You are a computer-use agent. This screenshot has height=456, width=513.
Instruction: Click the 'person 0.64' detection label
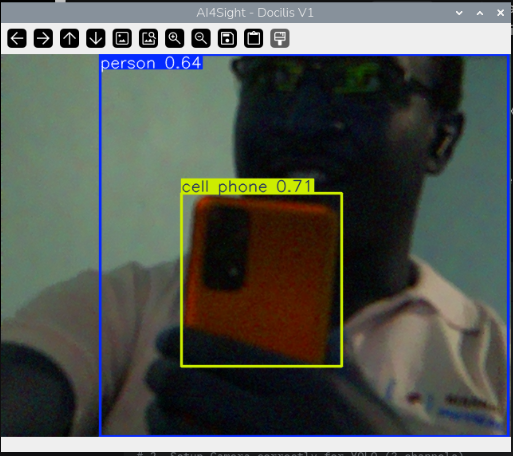(x=151, y=63)
